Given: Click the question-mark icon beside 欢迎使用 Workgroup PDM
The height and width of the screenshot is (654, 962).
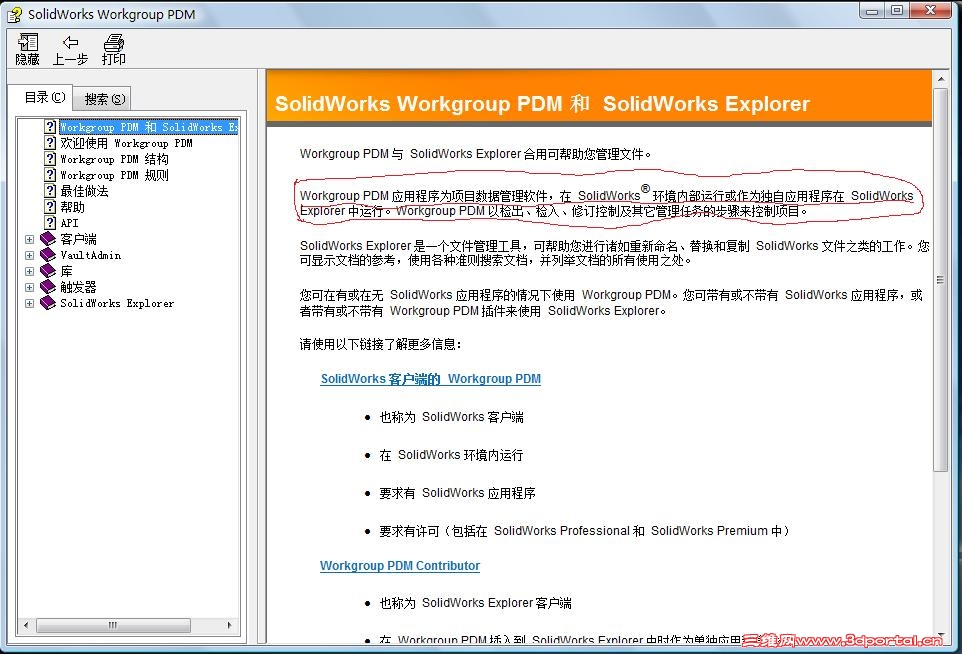Looking at the screenshot, I should (50, 142).
